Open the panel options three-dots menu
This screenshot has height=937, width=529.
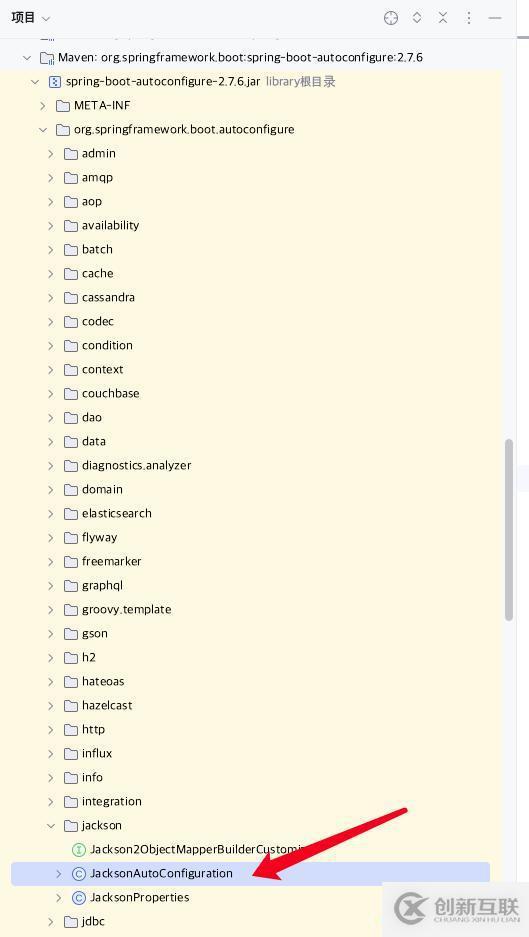469,18
